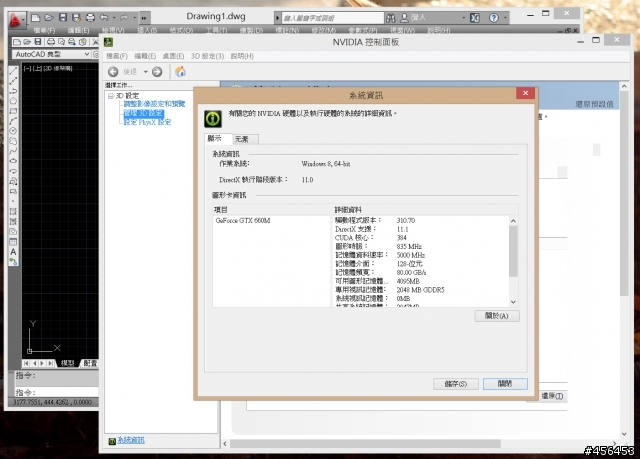Open NVIDIA 檔案(F) menu
The height and width of the screenshot is (459, 640).
(117, 56)
